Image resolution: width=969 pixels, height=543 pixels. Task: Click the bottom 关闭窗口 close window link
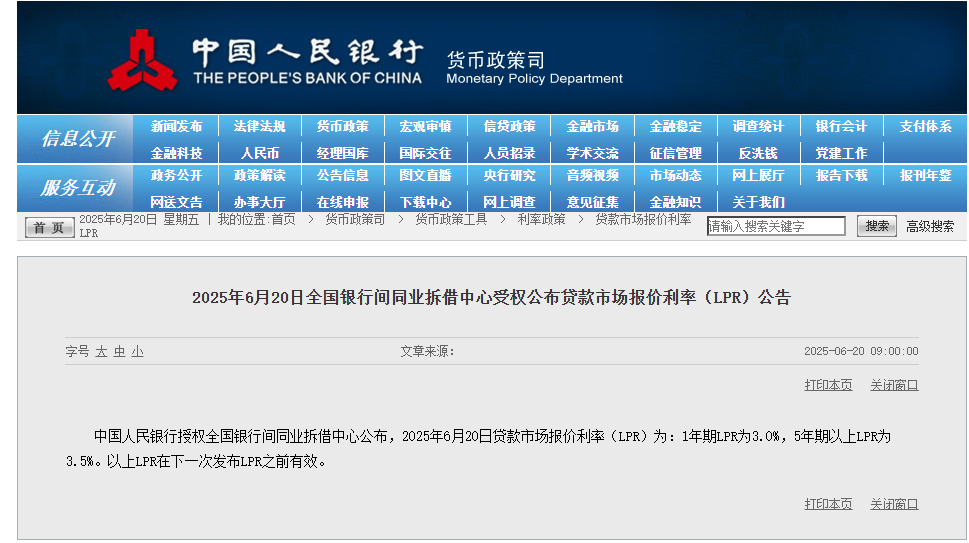point(893,504)
